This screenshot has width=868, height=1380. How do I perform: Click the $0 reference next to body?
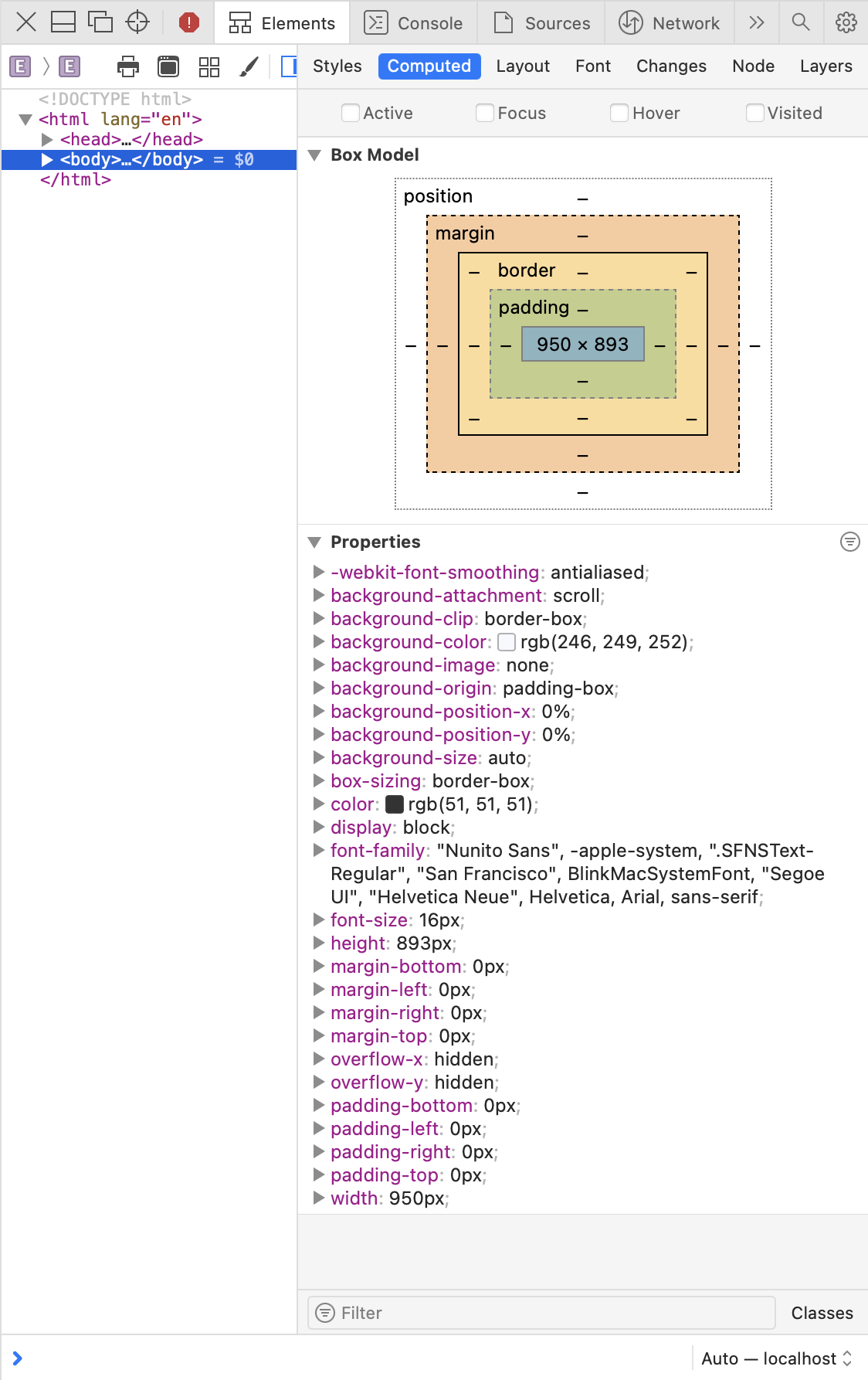pos(244,160)
